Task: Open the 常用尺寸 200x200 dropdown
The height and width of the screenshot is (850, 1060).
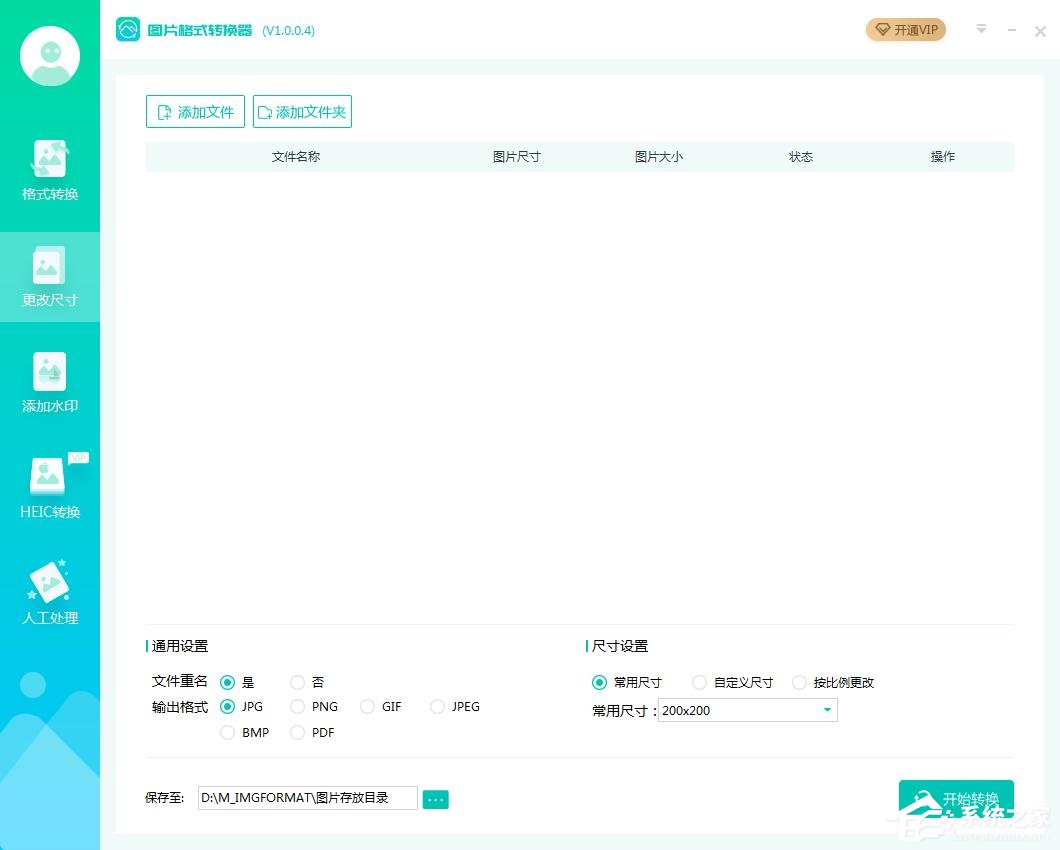Action: pos(745,710)
